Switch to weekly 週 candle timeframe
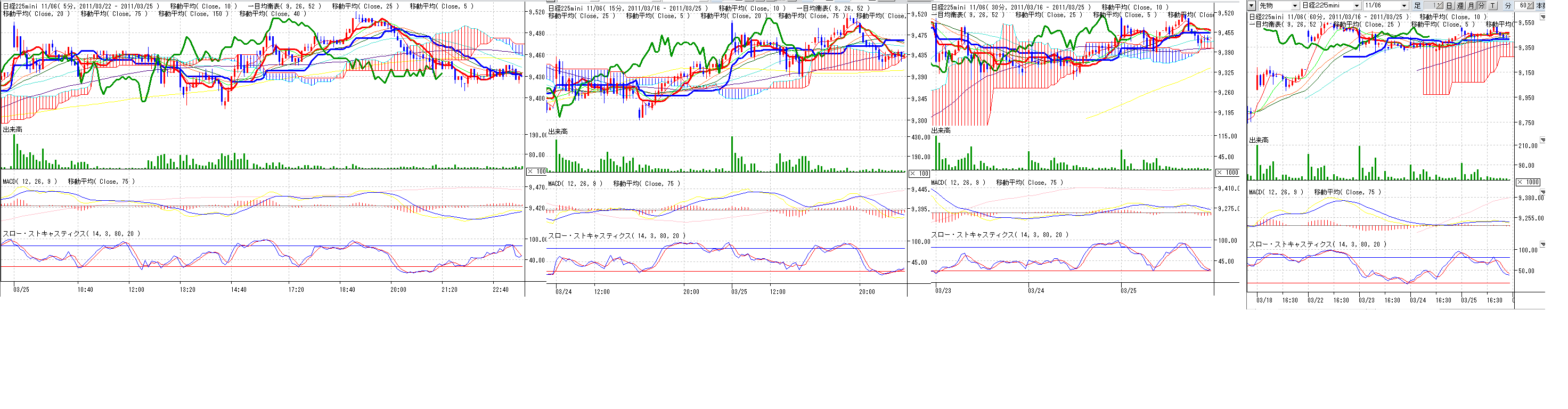The height and width of the screenshot is (409, 1568). (x=1460, y=5)
